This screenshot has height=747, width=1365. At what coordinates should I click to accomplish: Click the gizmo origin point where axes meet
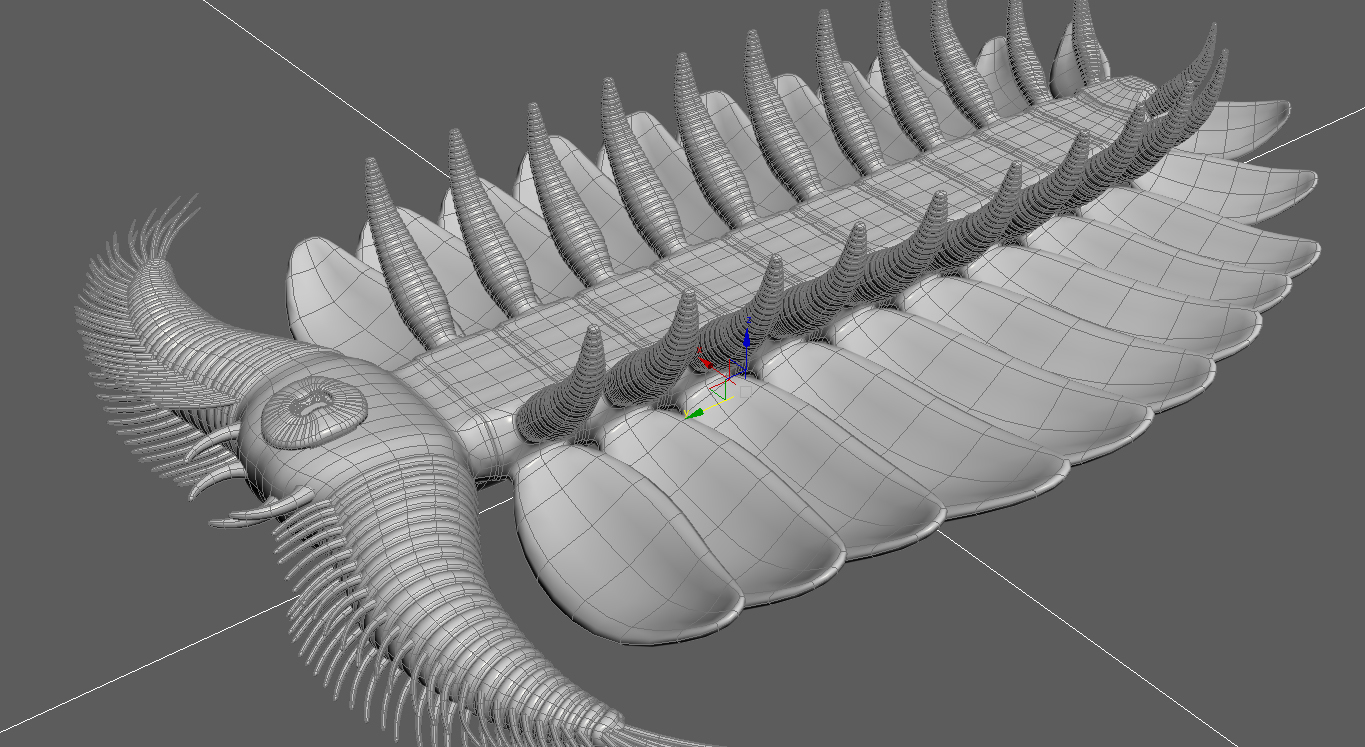click(729, 377)
